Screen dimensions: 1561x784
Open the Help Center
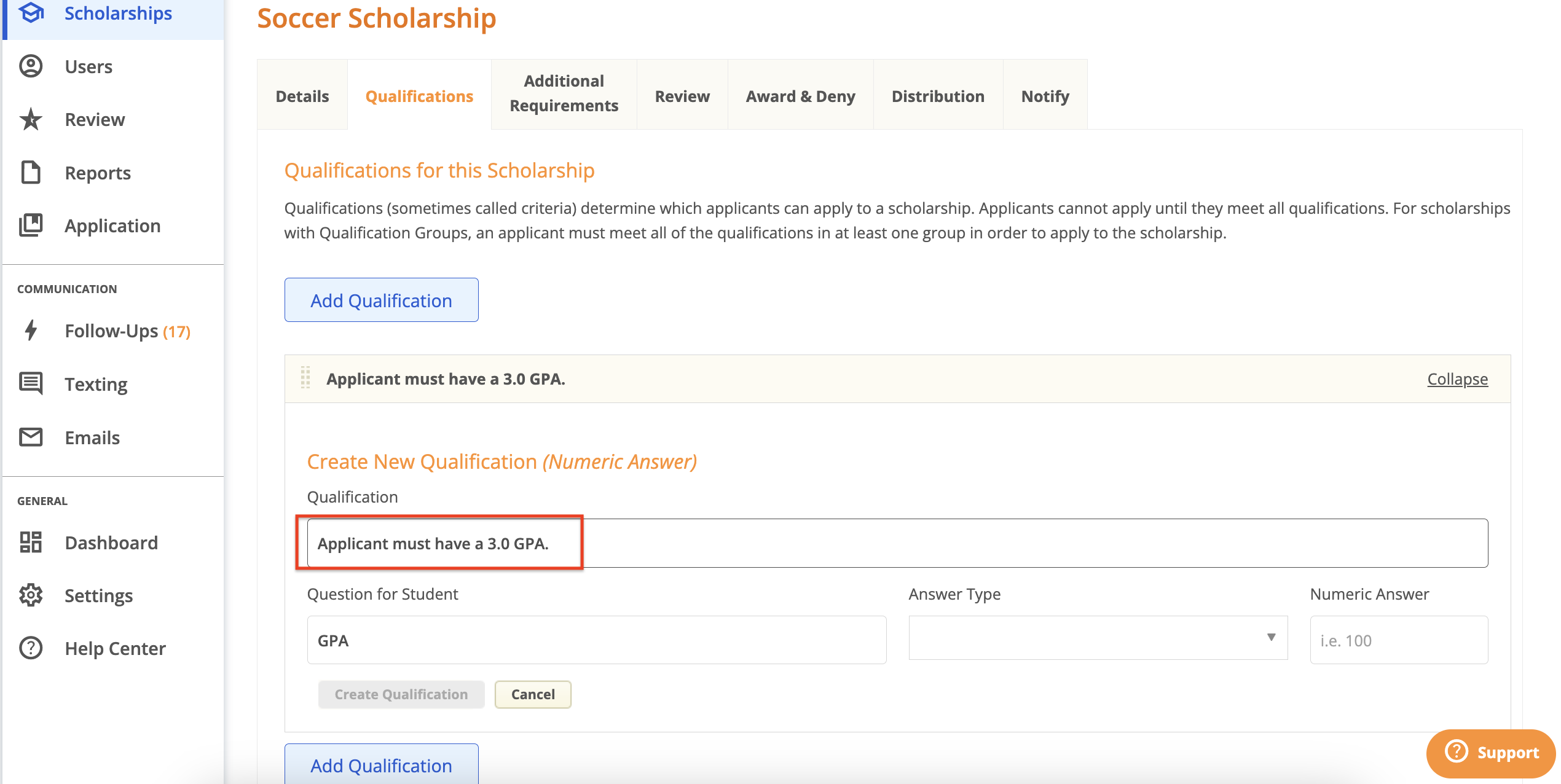pos(115,648)
